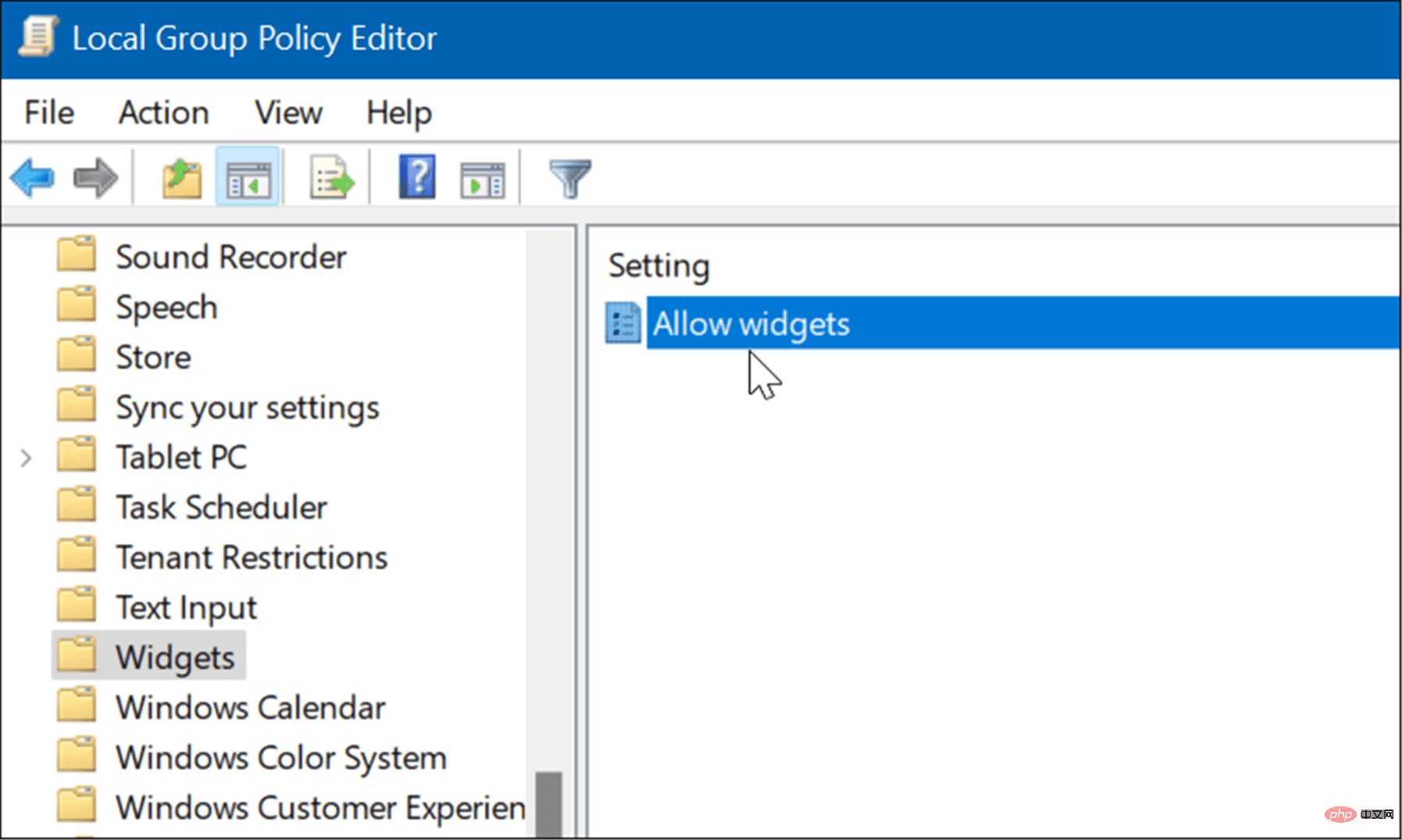Click the Text Input folder icon
This screenshot has height=840, width=1402.
point(77,605)
